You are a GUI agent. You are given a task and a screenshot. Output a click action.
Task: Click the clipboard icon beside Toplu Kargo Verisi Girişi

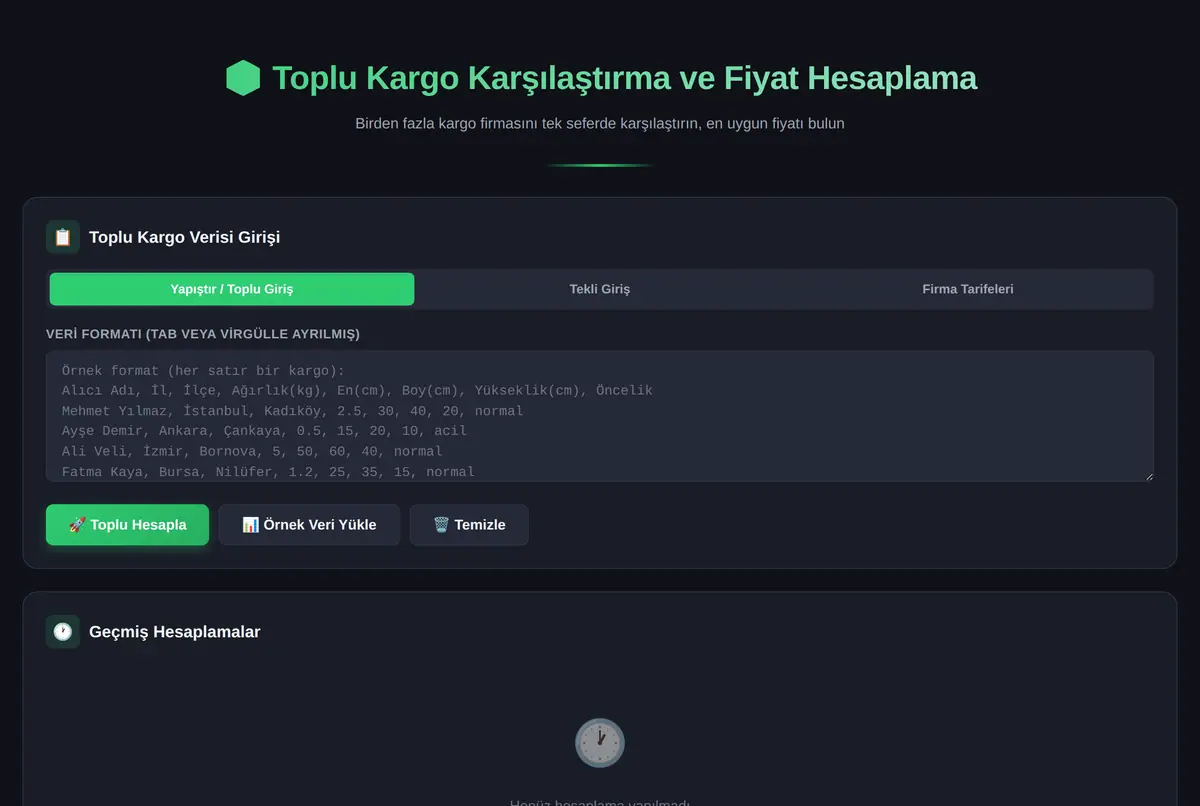pyautogui.click(x=63, y=237)
